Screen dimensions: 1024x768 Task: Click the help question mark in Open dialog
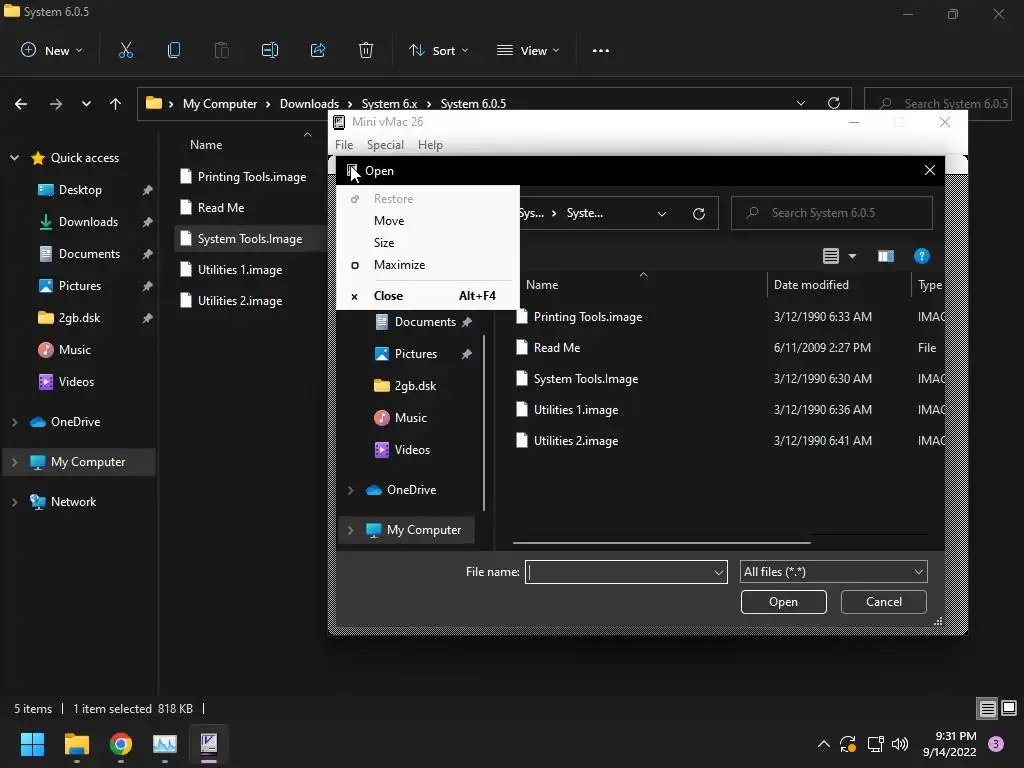921,256
